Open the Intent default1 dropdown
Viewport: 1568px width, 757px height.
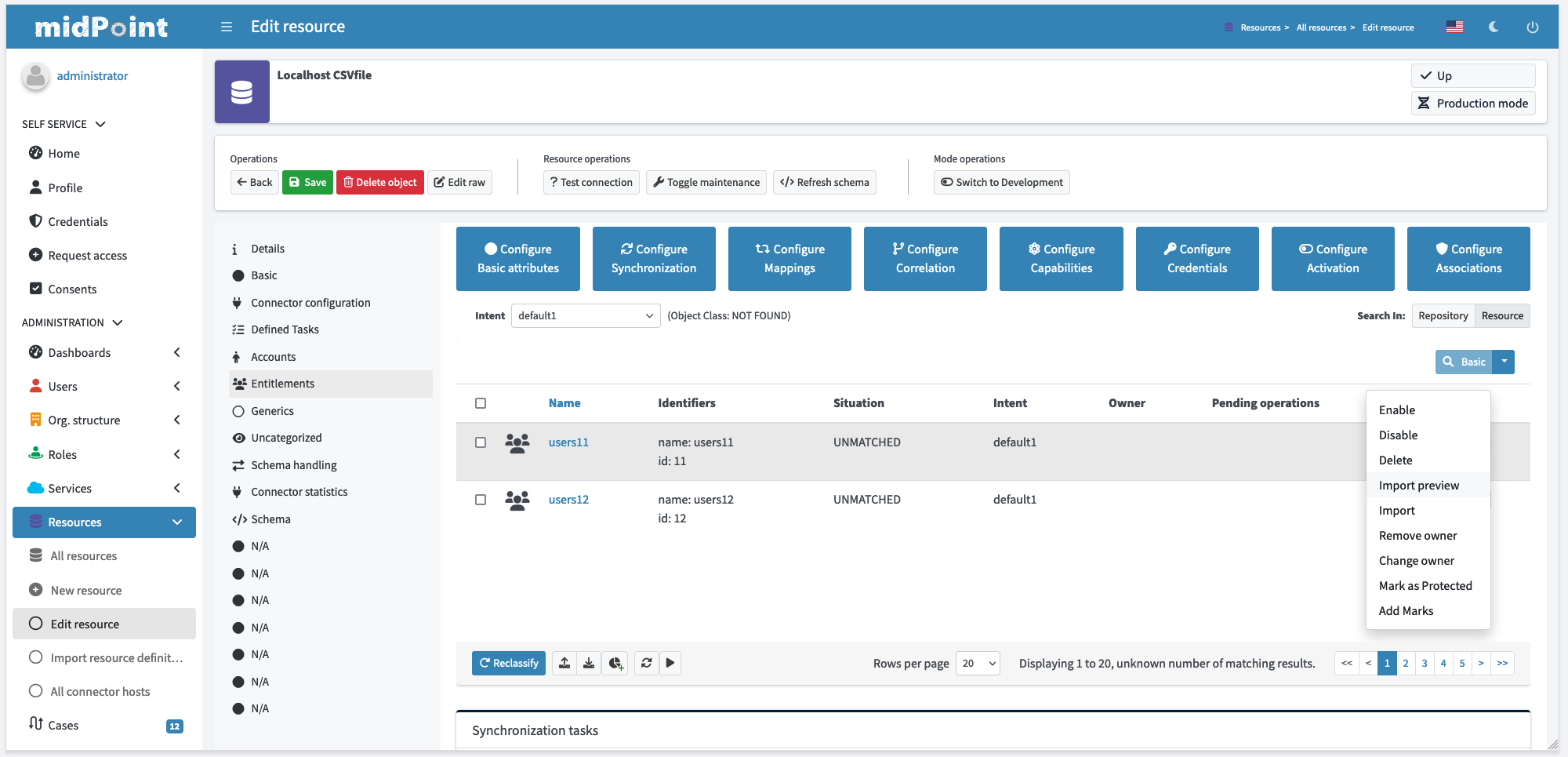tap(585, 316)
